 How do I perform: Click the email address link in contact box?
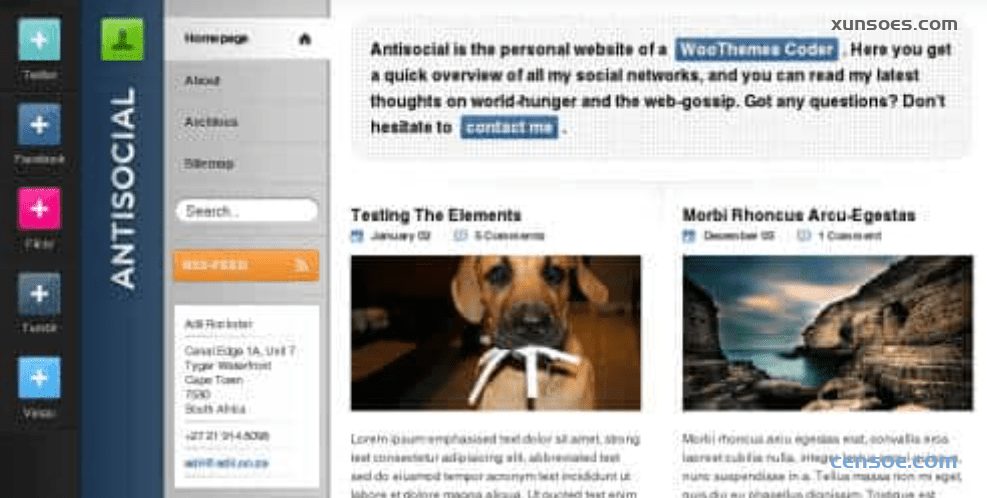click(227, 463)
